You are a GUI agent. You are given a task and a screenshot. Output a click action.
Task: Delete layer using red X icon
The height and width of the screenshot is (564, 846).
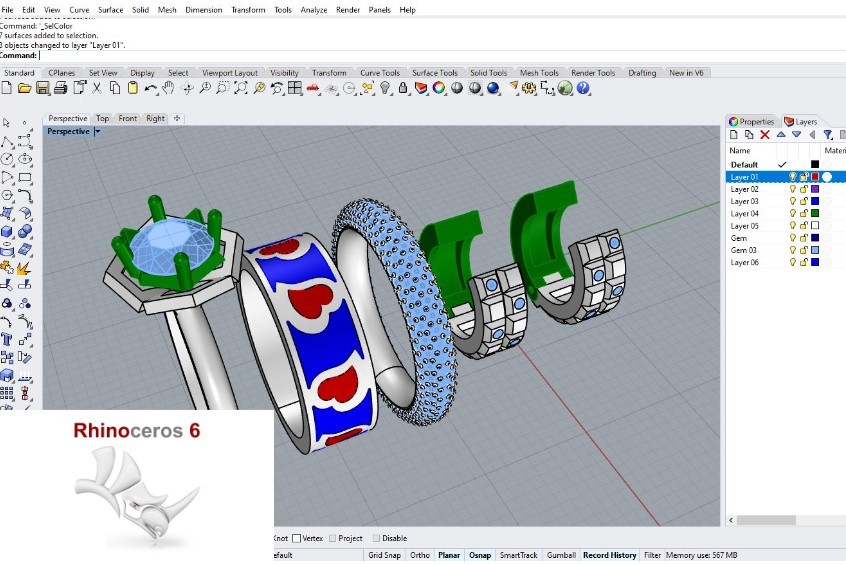765,134
